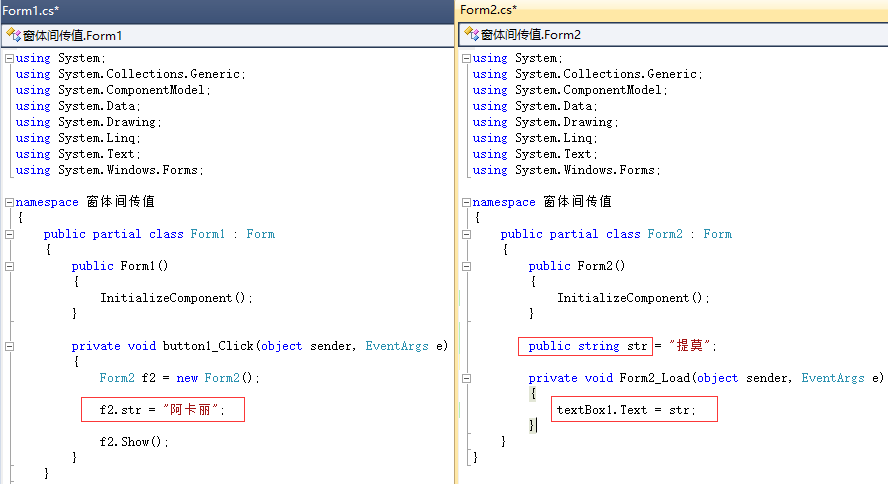The width and height of the screenshot is (888, 484).
Task: Click the EventArgs type in button1_Click signature
Action: [x=397, y=346]
